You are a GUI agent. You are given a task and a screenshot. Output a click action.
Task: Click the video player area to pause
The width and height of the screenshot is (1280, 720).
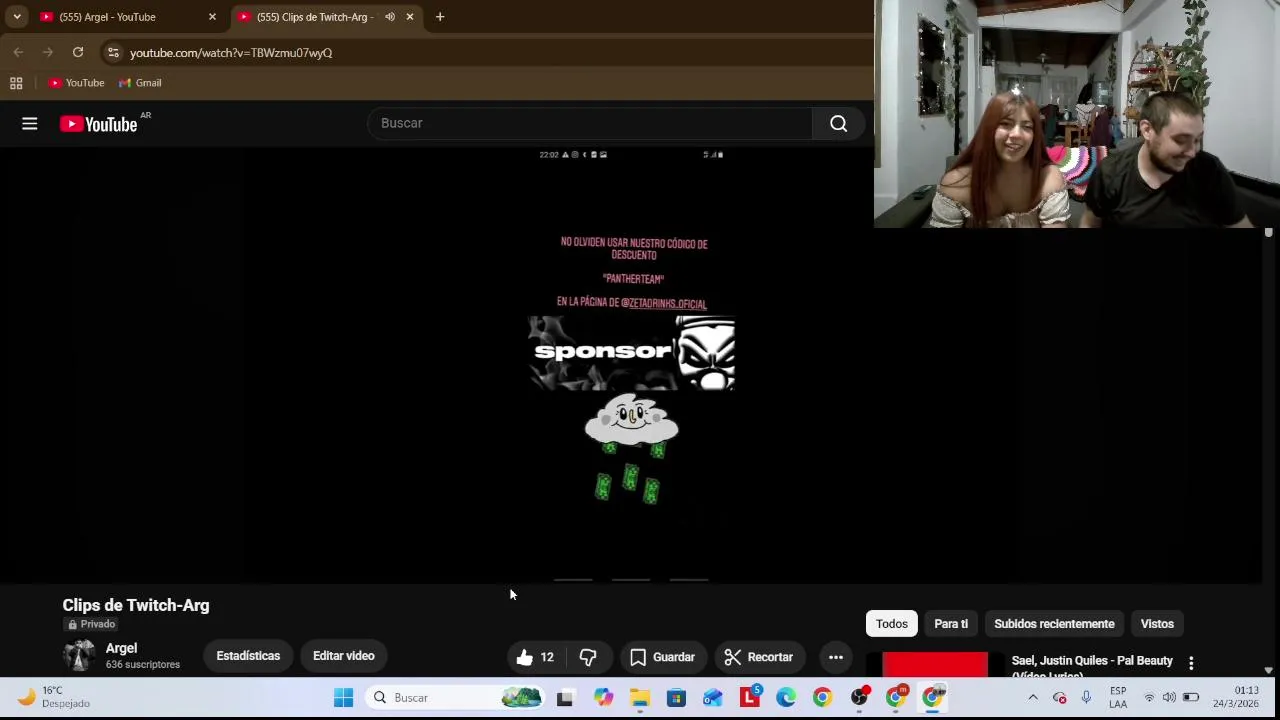click(x=632, y=365)
